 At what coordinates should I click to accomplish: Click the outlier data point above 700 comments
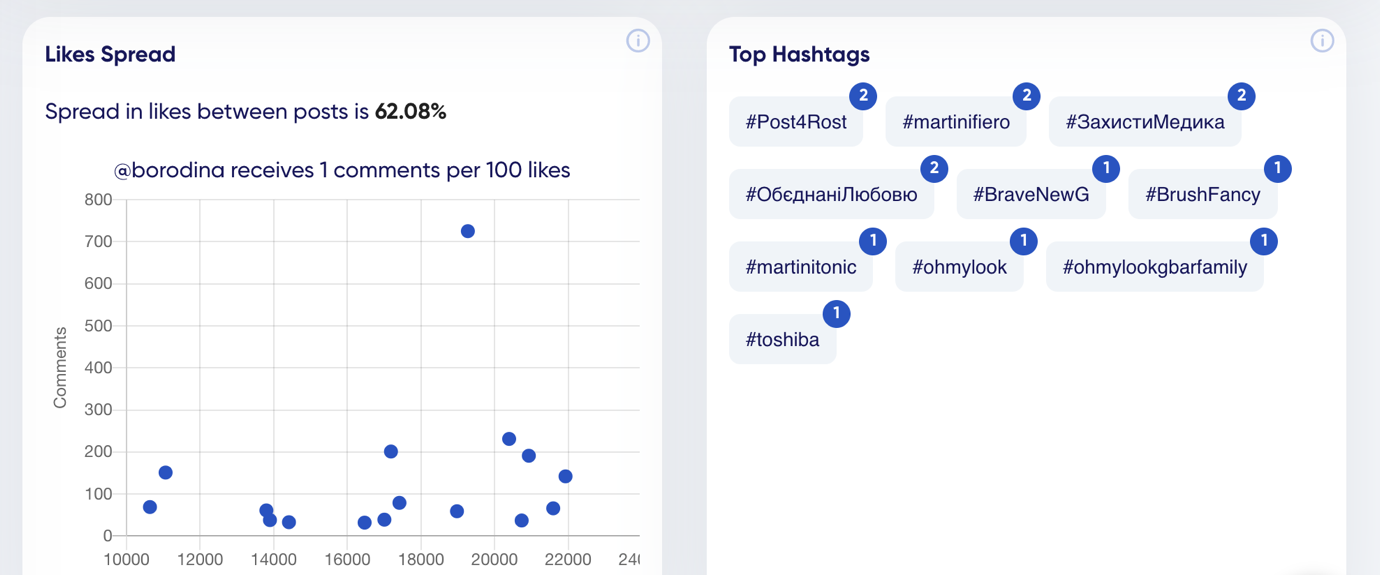467,231
